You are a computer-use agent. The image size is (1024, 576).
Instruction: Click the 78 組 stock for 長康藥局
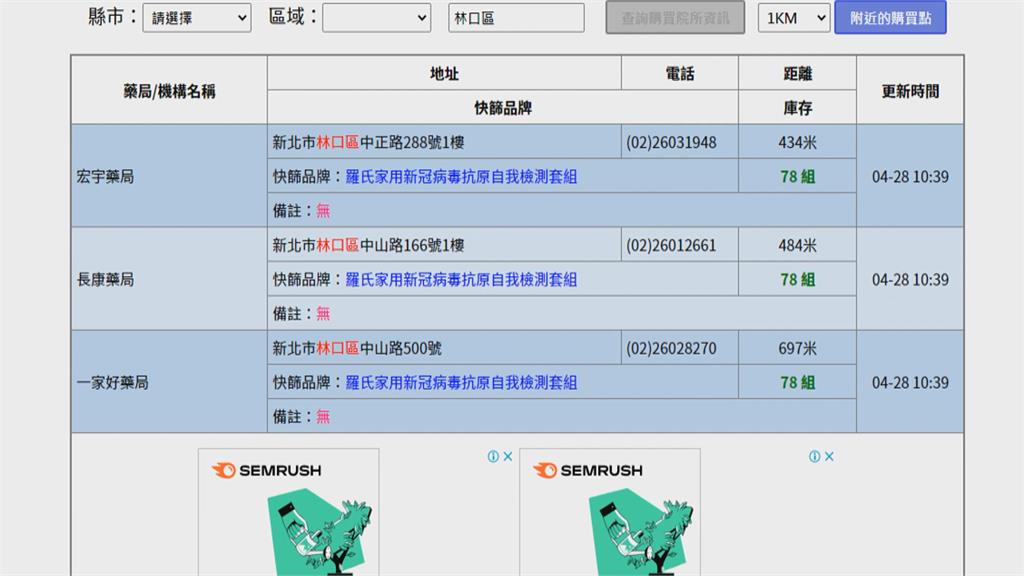click(797, 280)
